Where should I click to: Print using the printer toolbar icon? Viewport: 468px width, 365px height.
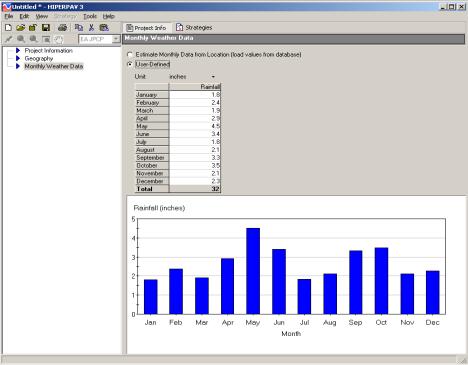click(x=62, y=28)
